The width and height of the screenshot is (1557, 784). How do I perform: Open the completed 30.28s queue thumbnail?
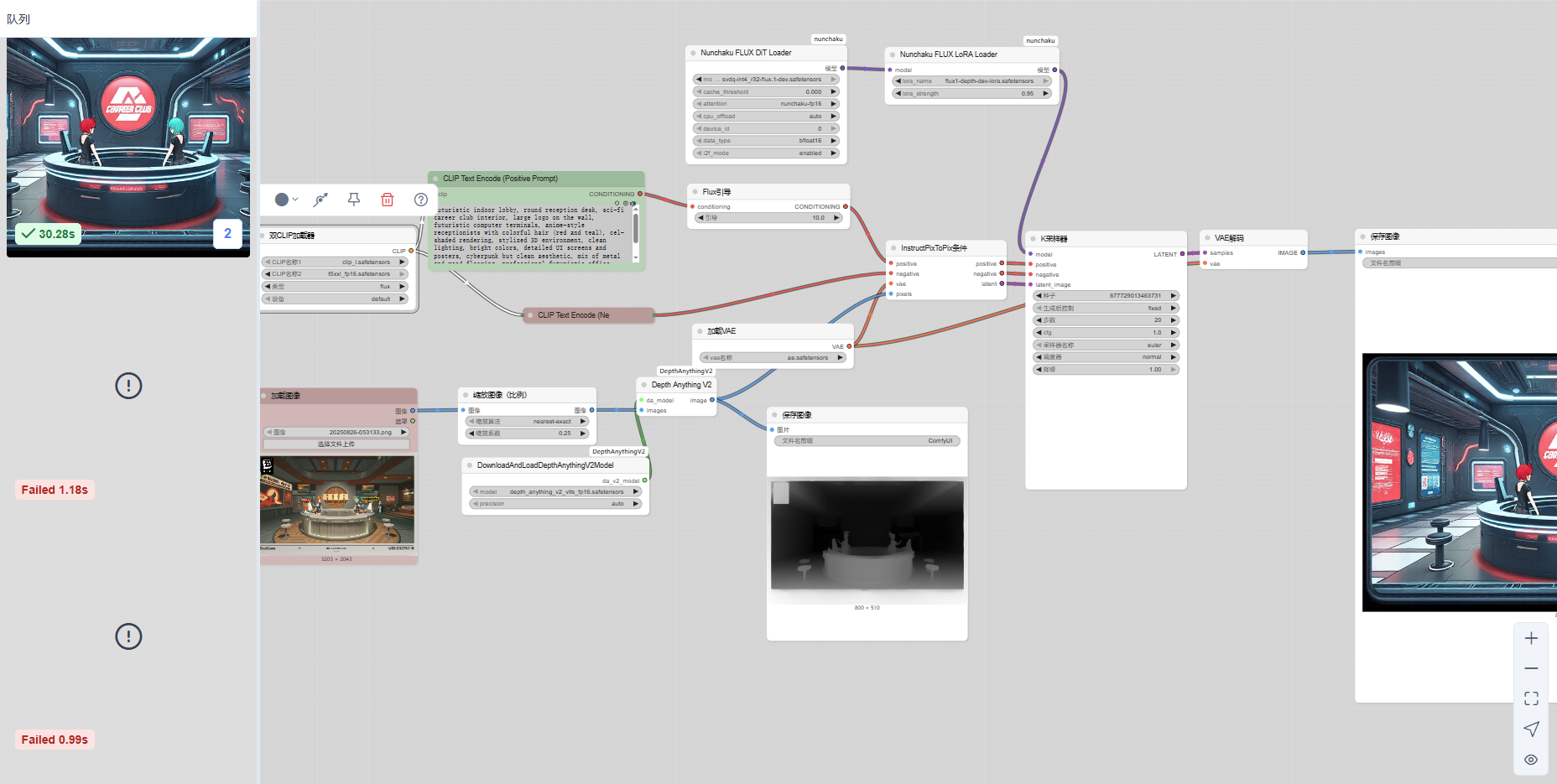[x=128, y=143]
